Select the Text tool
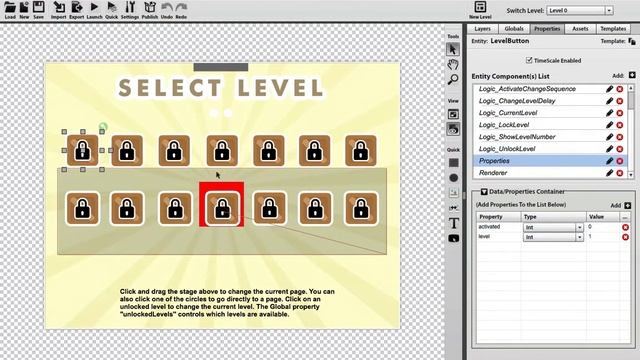 tap(453, 223)
